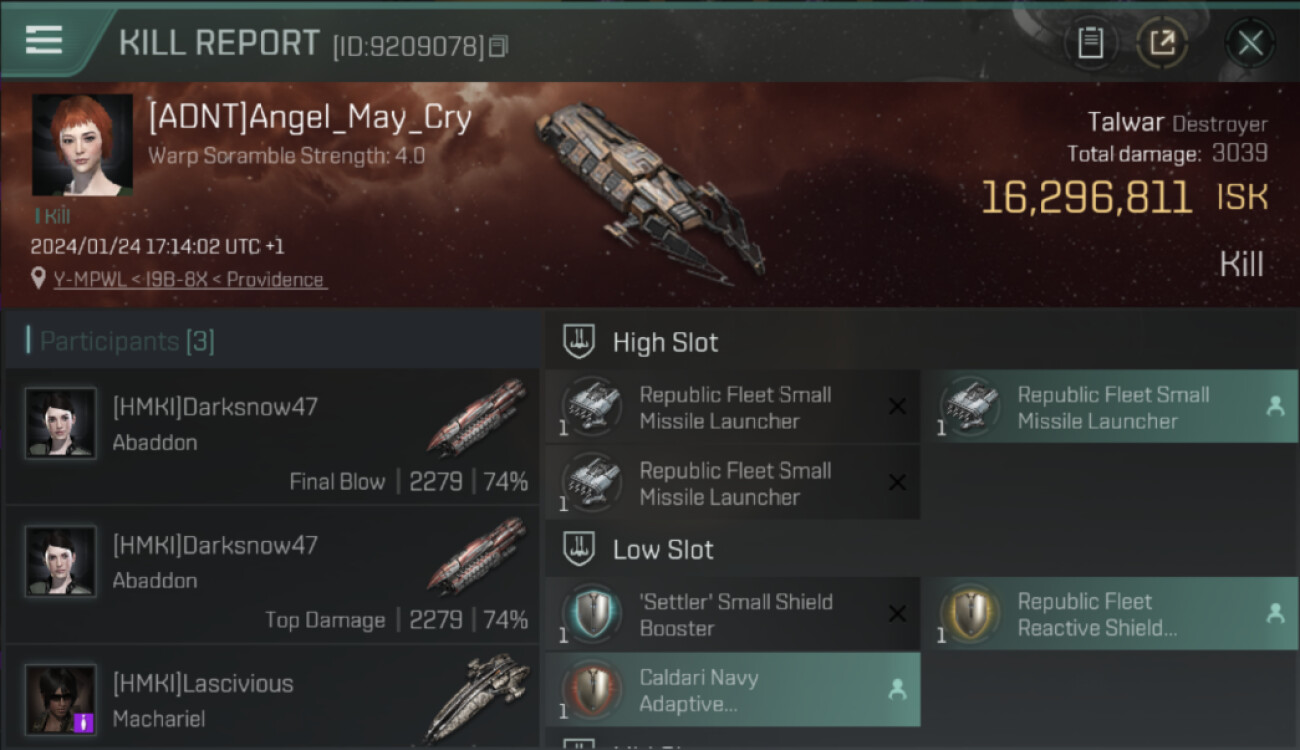Open the Providence location link

pyautogui.click(x=190, y=279)
